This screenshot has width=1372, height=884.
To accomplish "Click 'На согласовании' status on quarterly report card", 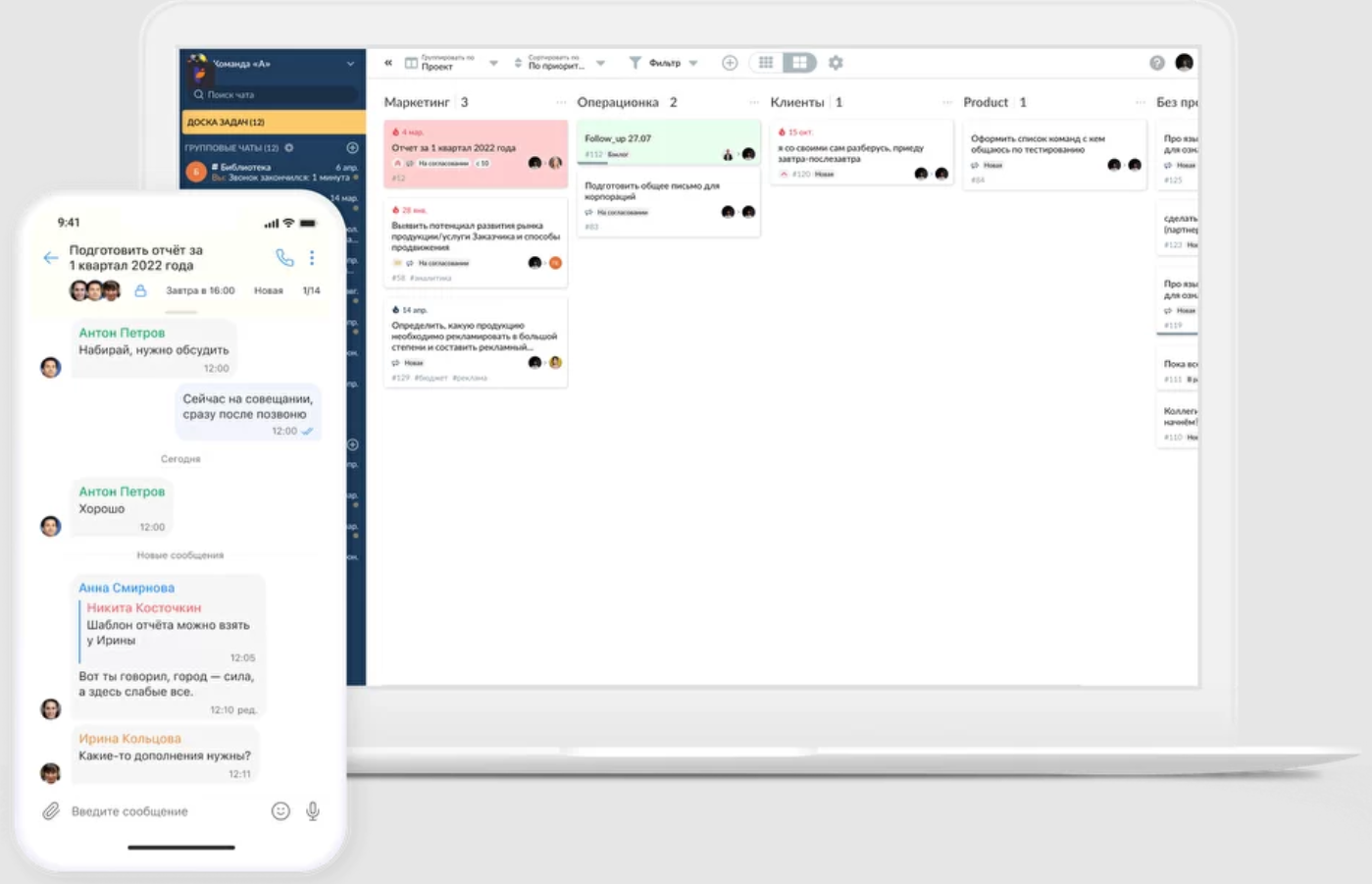I will (x=443, y=163).
